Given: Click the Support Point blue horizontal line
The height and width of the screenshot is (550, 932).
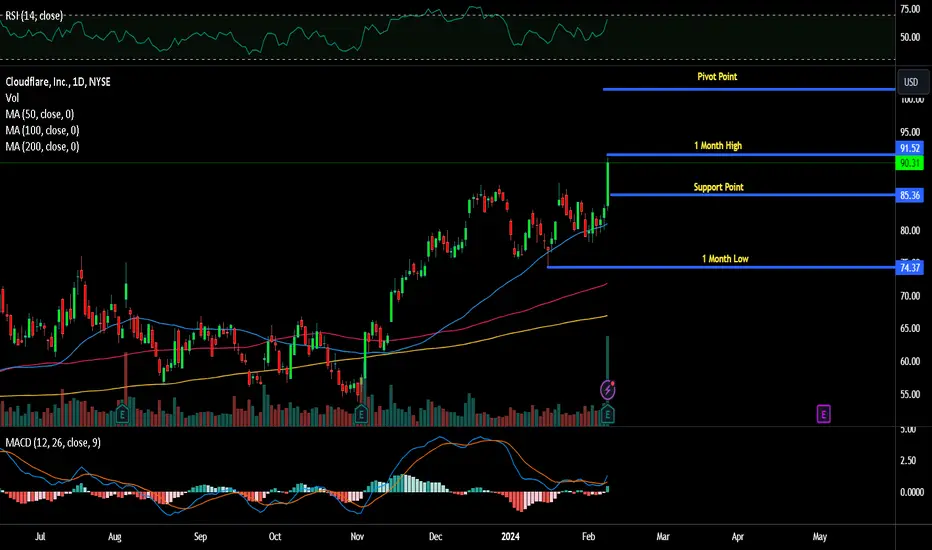Looking at the screenshot, I should click(x=752, y=194).
